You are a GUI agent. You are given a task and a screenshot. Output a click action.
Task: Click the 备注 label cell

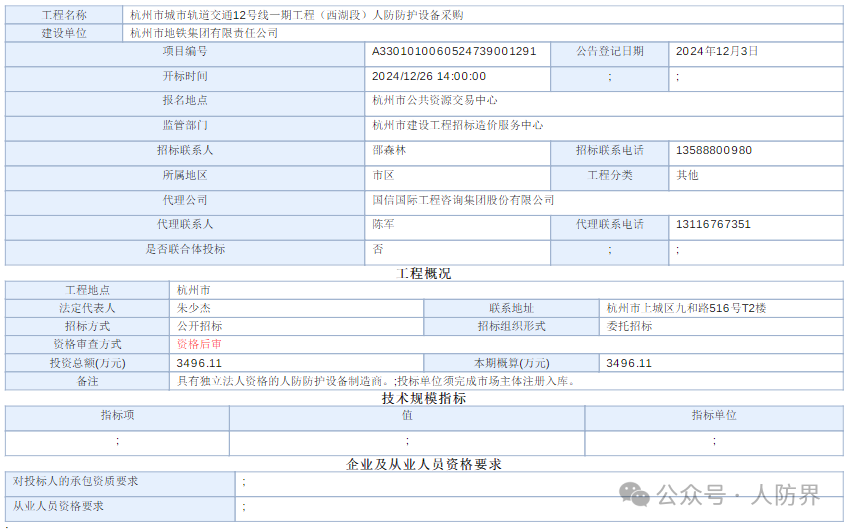(x=87, y=381)
